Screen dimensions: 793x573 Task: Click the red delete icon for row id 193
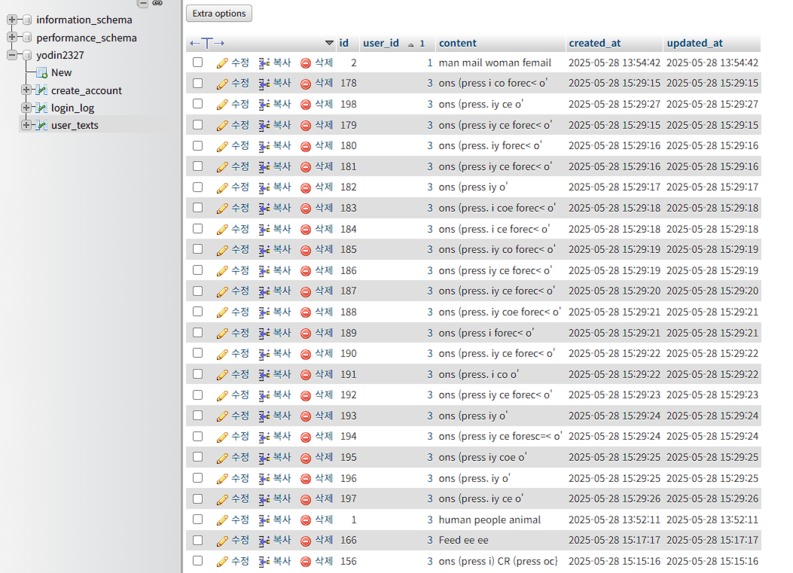[305, 416]
